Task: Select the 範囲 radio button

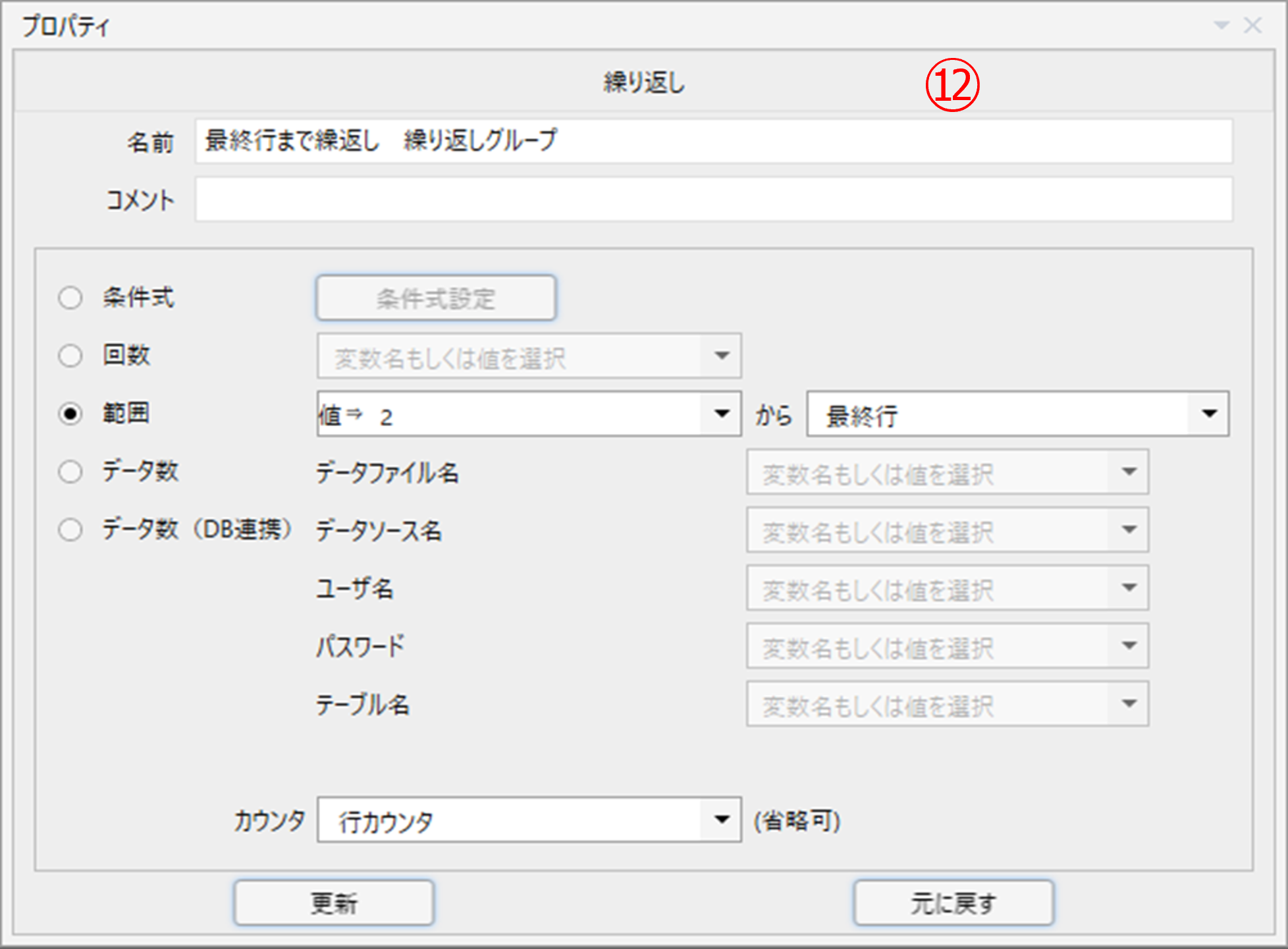Action: (70, 414)
